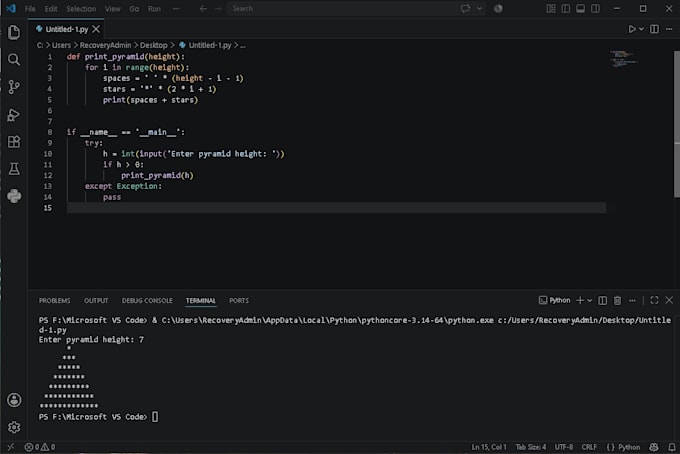The width and height of the screenshot is (680, 454).
Task: Customize layout icon in title bar
Action: pos(551,9)
